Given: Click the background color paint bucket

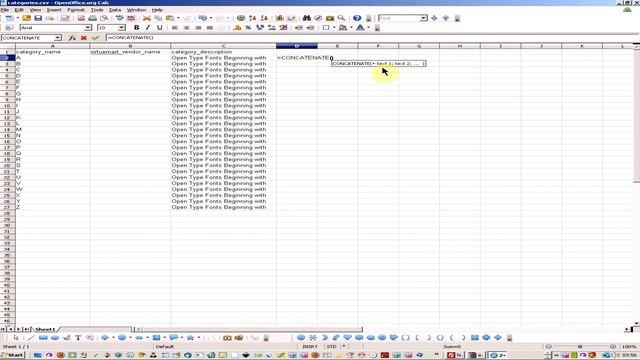Looking at the screenshot, I should [343, 28].
